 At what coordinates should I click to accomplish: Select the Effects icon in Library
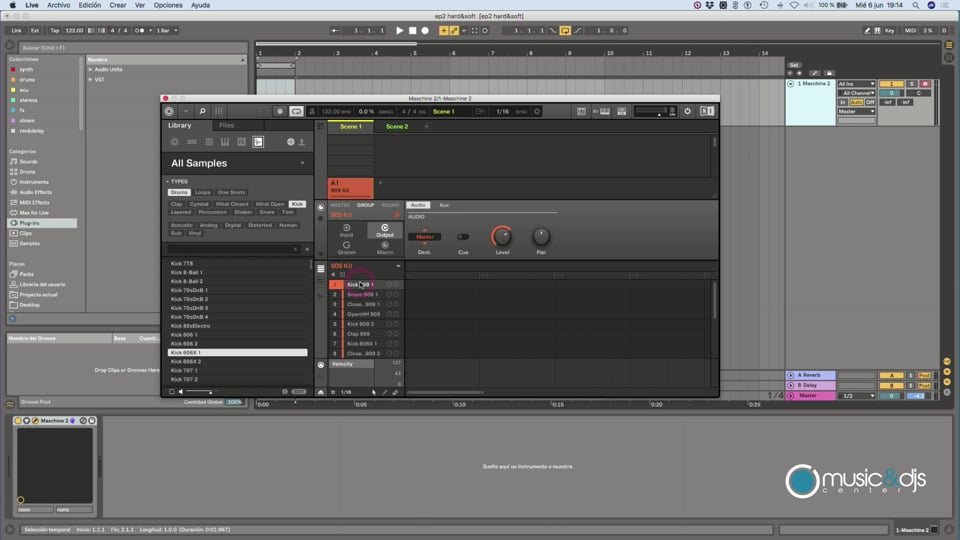[x=241, y=142]
